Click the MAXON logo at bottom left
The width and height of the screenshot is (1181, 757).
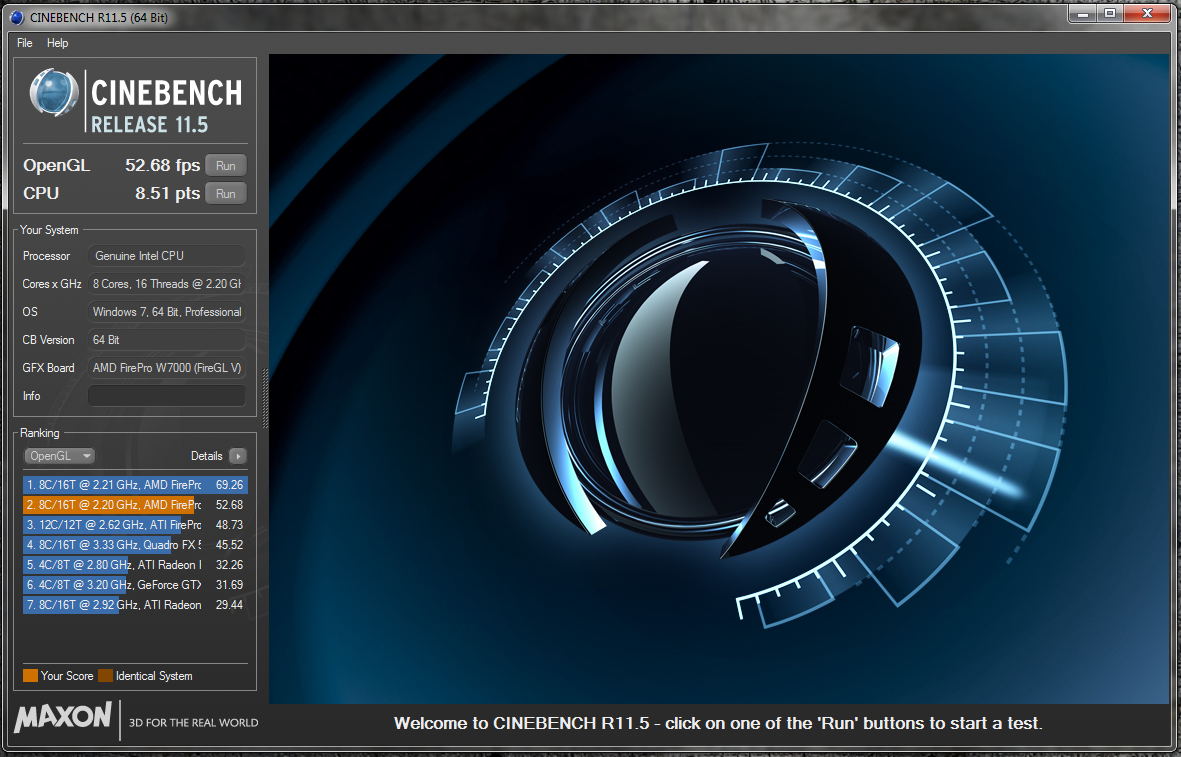coord(62,717)
